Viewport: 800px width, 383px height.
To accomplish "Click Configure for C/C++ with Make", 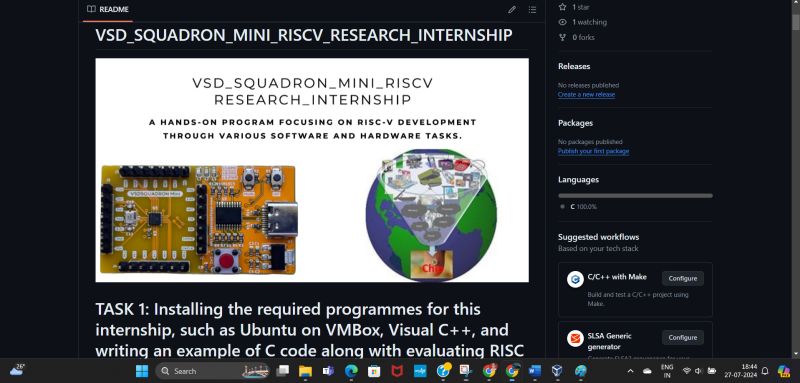I will pyautogui.click(x=683, y=278).
